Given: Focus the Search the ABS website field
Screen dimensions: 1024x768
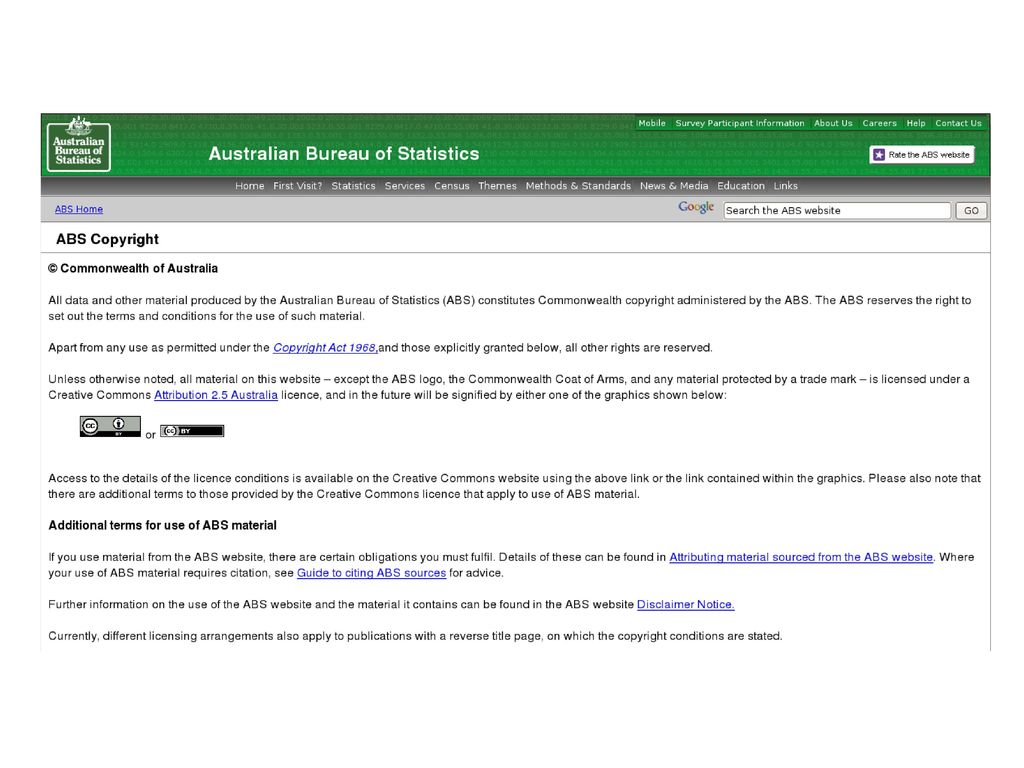Looking at the screenshot, I should pyautogui.click(x=837, y=210).
